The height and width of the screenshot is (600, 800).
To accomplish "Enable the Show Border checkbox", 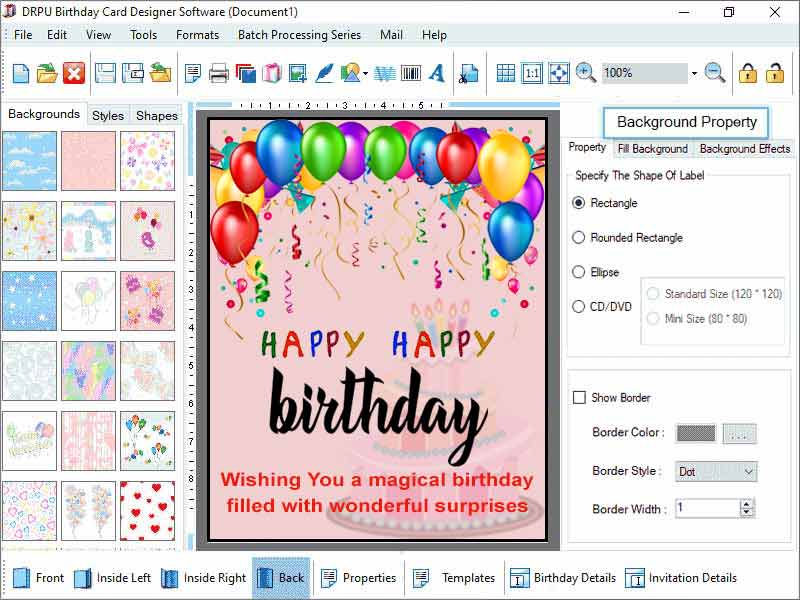I will (x=577, y=397).
